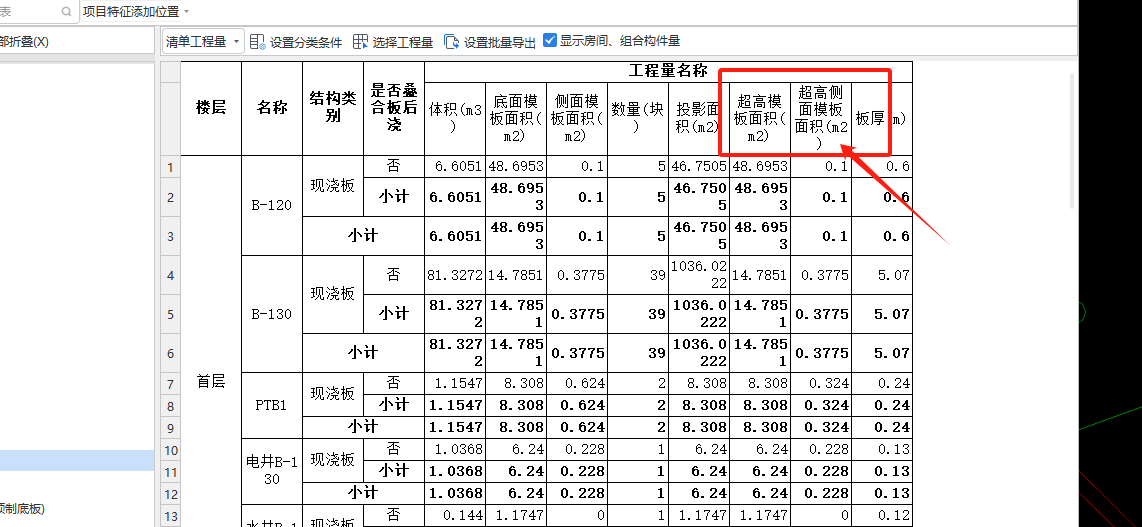This screenshot has height=527, width=1142.
Task: Click quantity 39 in row 4
Action: point(638,275)
